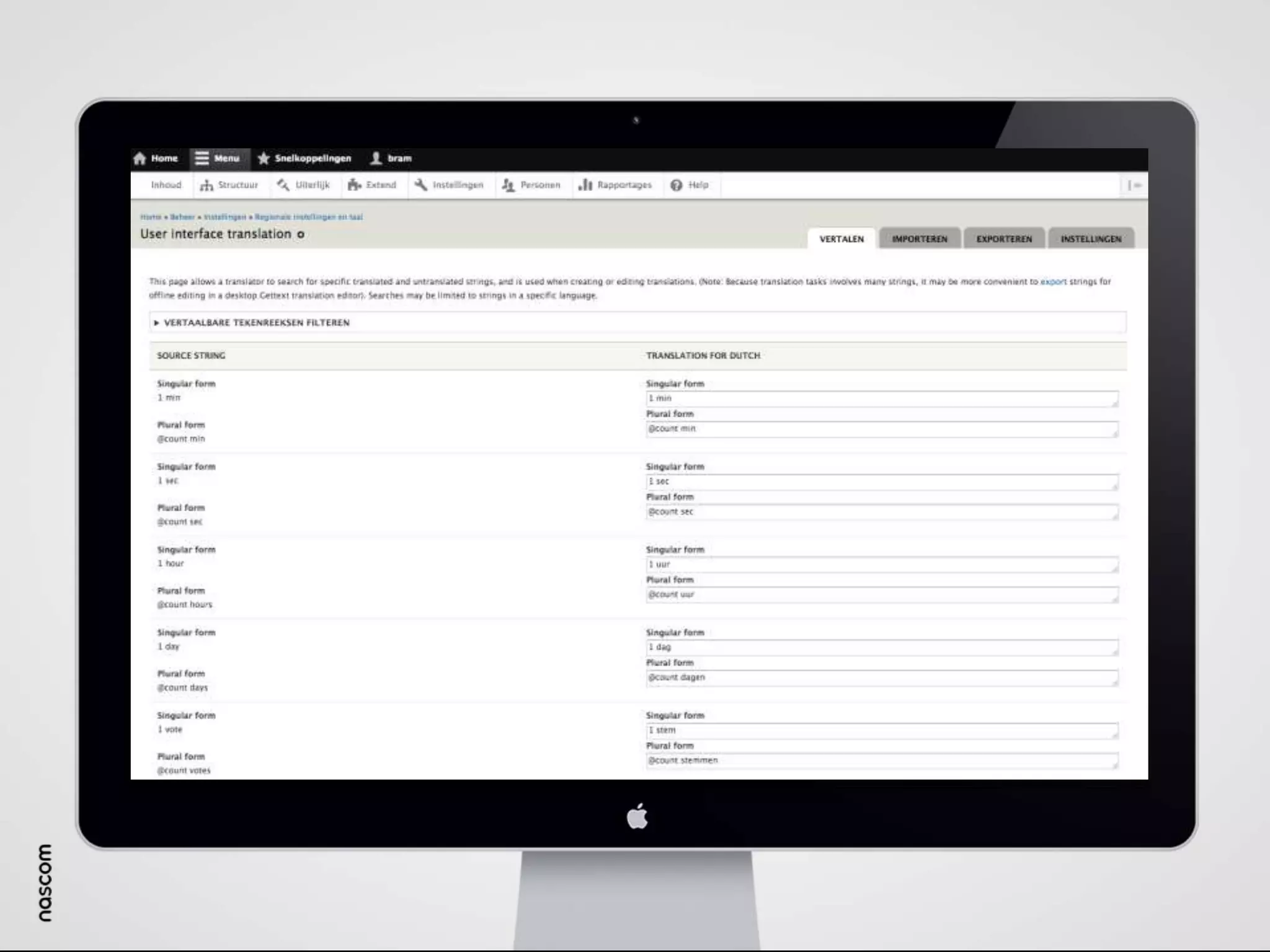
Task: Follow the export link in description
Action: pyautogui.click(x=1053, y=282)
